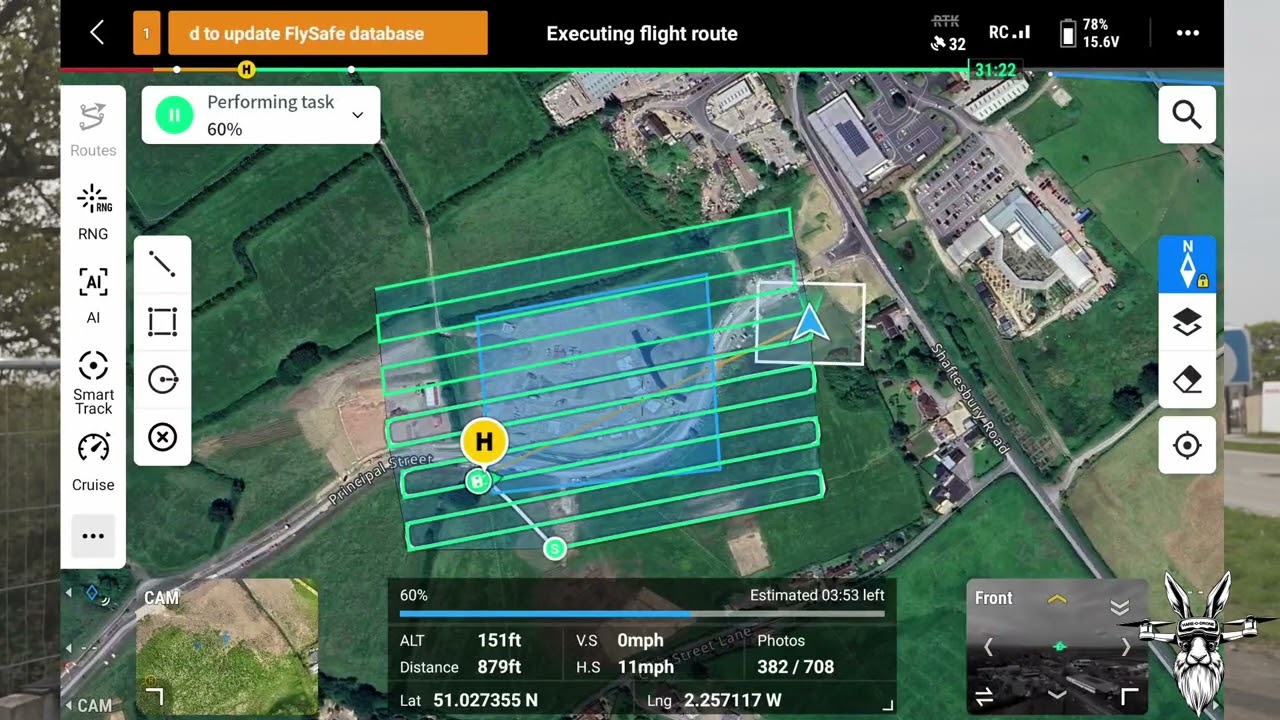Pause the running flight task
This screenshot has height=720, width=1280.
[x=174, y=115]
